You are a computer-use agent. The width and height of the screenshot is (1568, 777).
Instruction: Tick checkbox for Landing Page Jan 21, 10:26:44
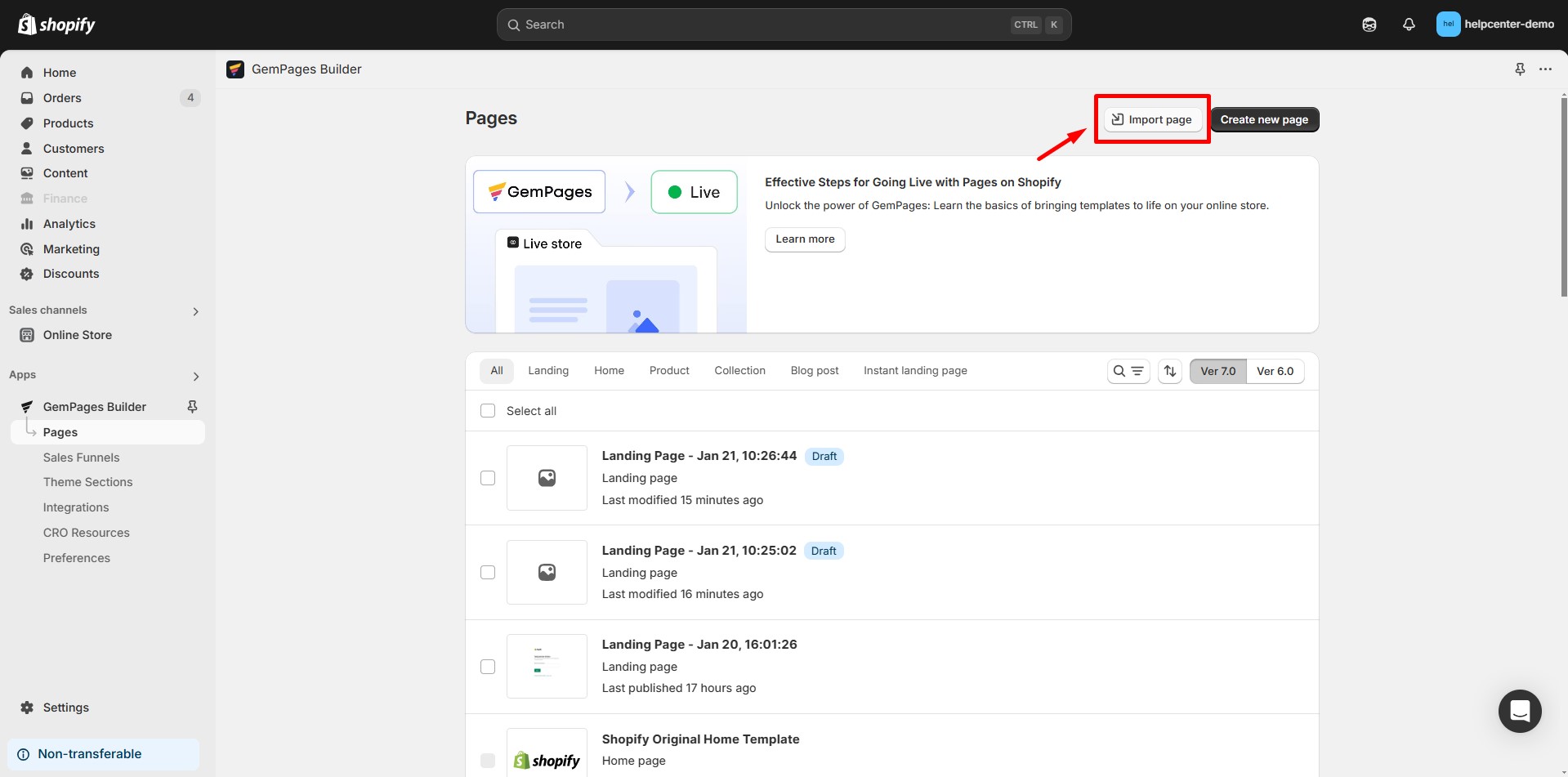click(x=488, y=478)
